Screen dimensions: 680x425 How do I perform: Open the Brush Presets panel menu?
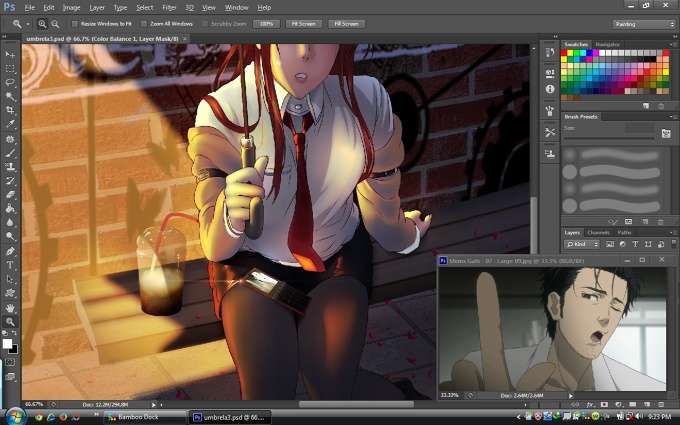click(673, 117)
